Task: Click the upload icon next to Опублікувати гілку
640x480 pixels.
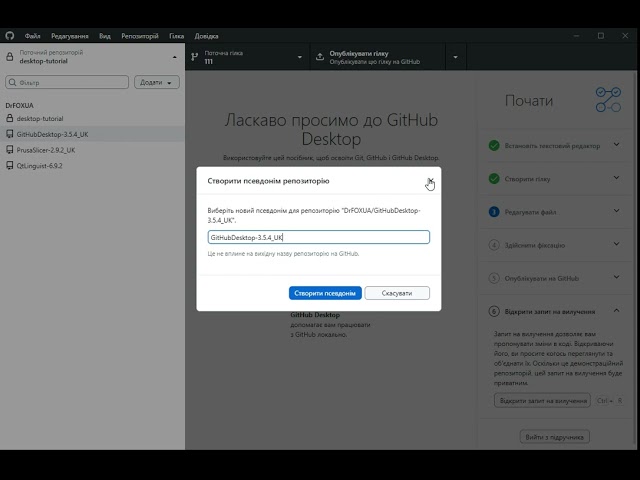Action: click(x=320, y=57)
